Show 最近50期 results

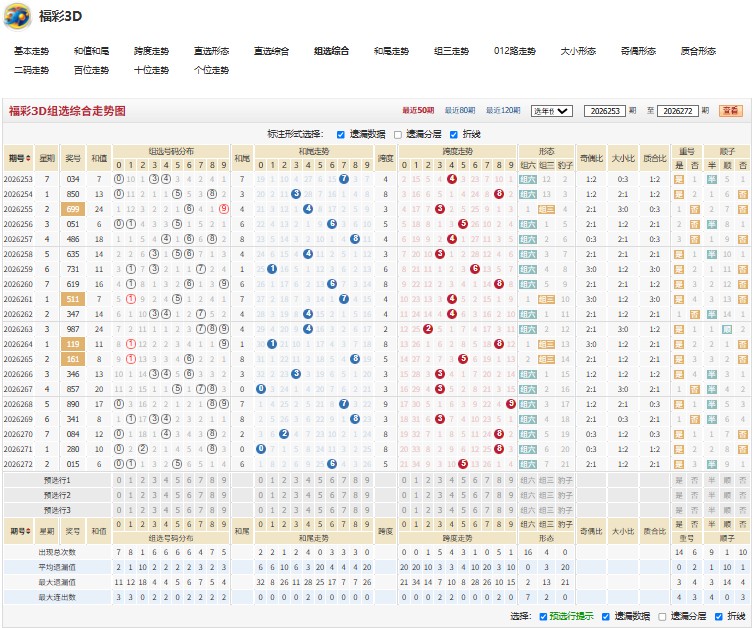pos(418,110)
